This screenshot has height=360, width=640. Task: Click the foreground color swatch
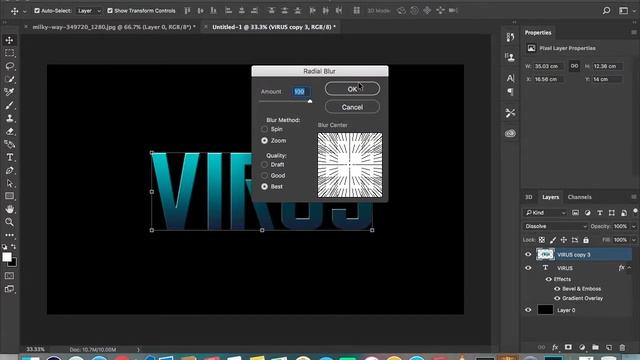click(x=7, y=257)
